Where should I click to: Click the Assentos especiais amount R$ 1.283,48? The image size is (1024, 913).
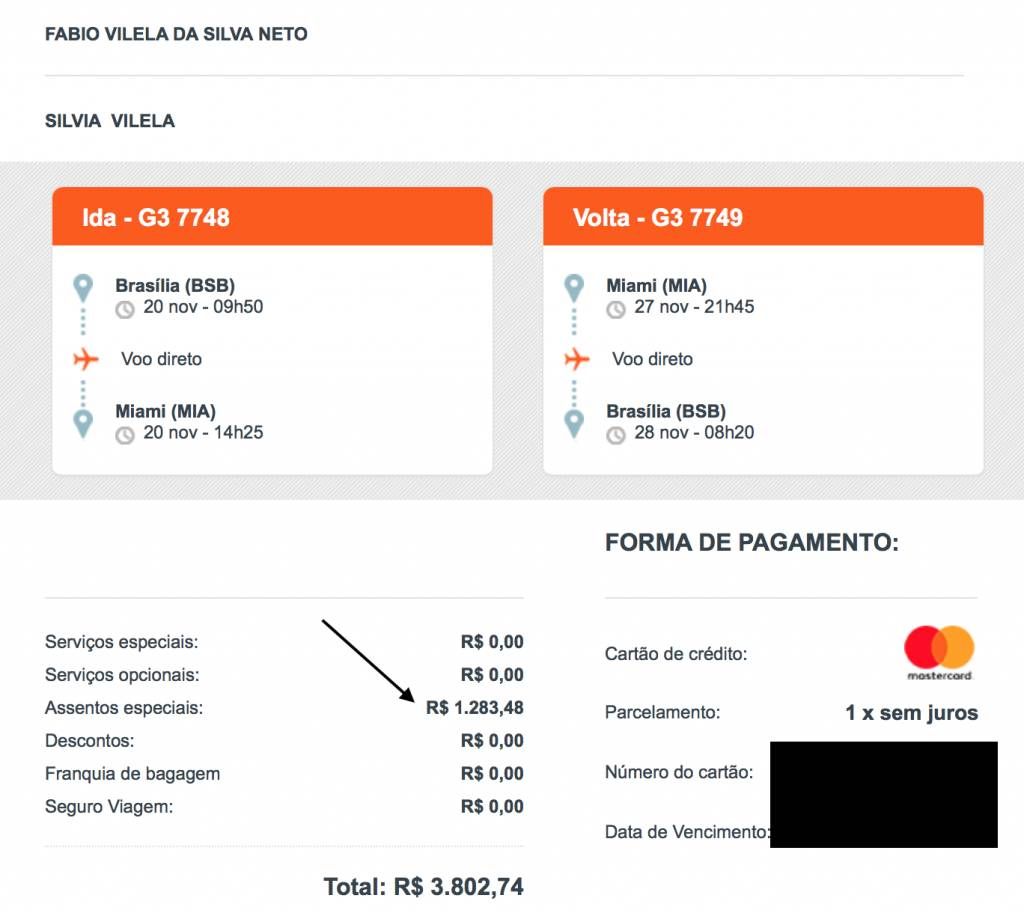[x=474, y=708]
